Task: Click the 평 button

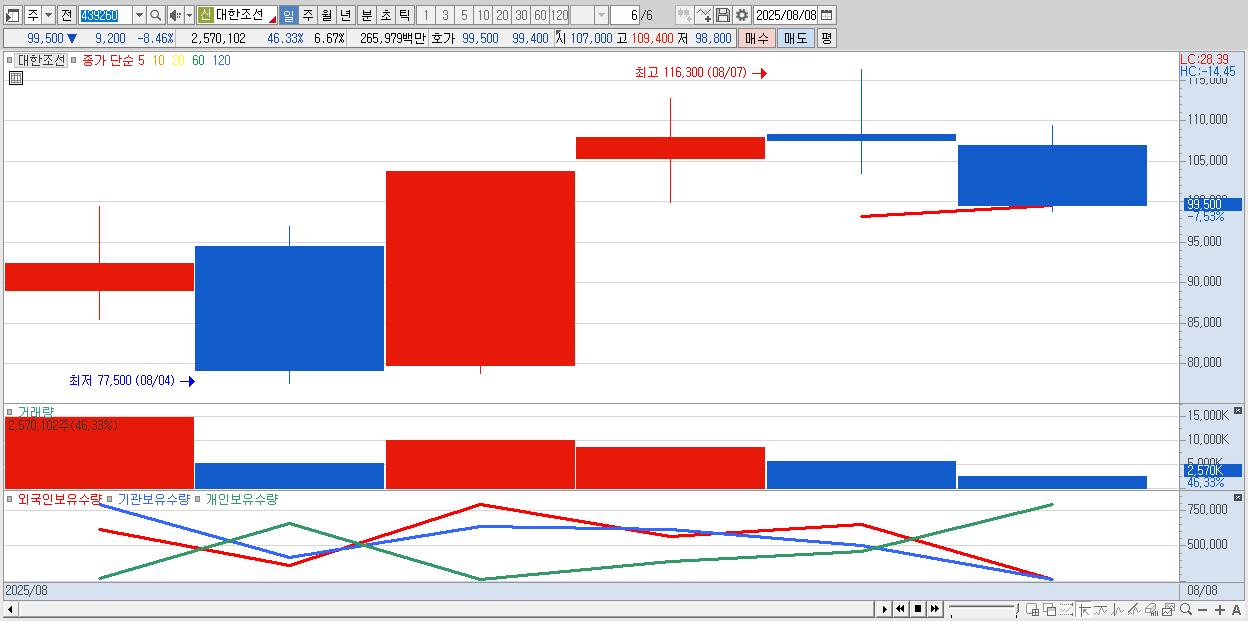Action: pos(826,38)
